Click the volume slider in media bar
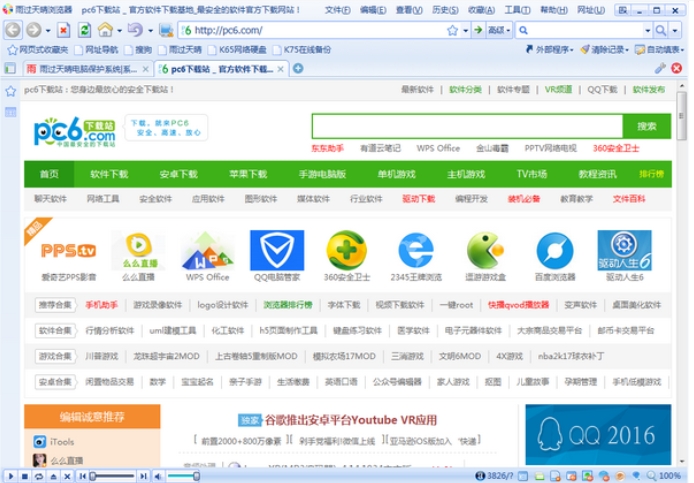 point(183,476)
